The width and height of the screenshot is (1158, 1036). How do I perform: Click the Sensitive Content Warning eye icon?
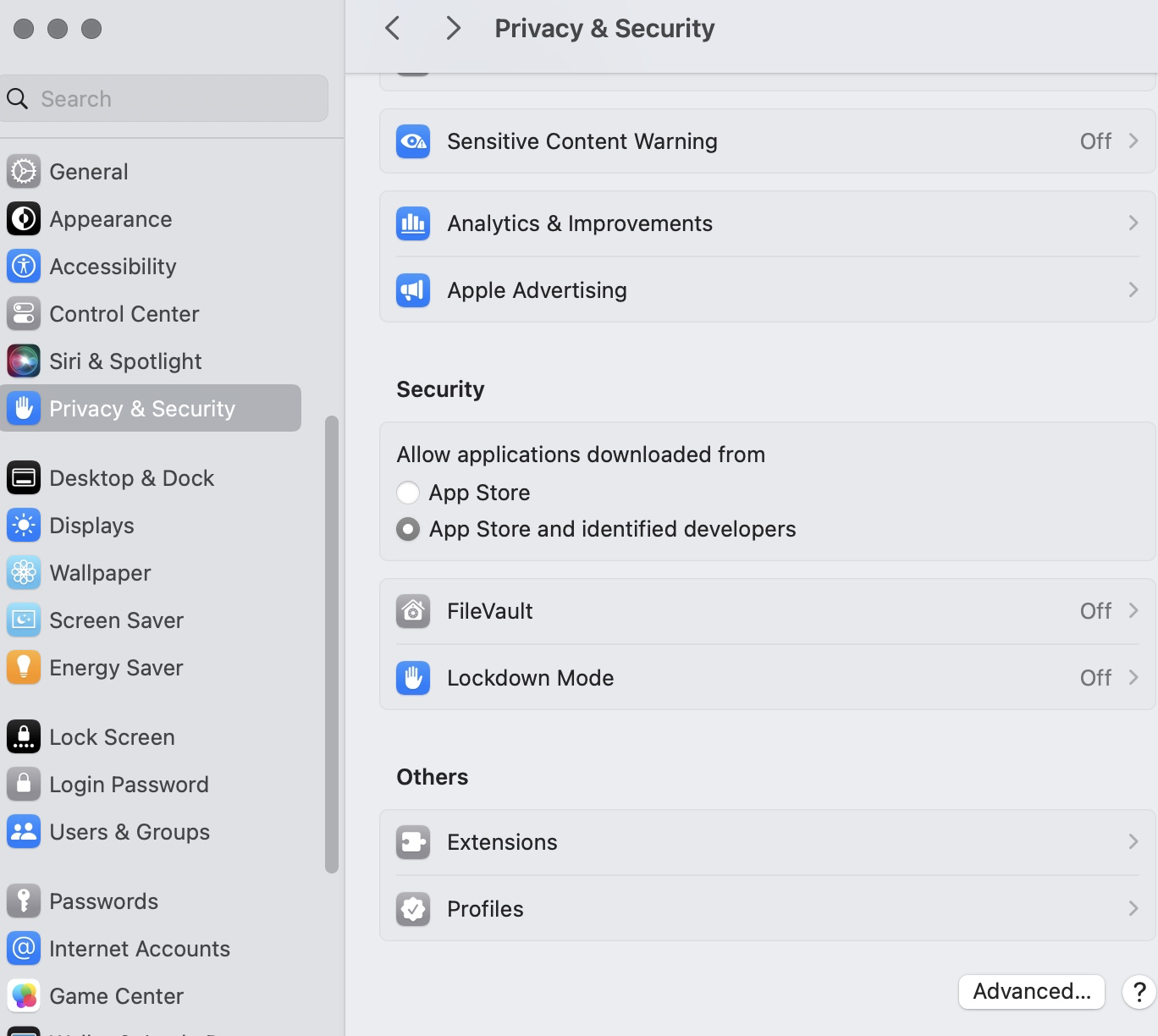[x=413, y=141]
